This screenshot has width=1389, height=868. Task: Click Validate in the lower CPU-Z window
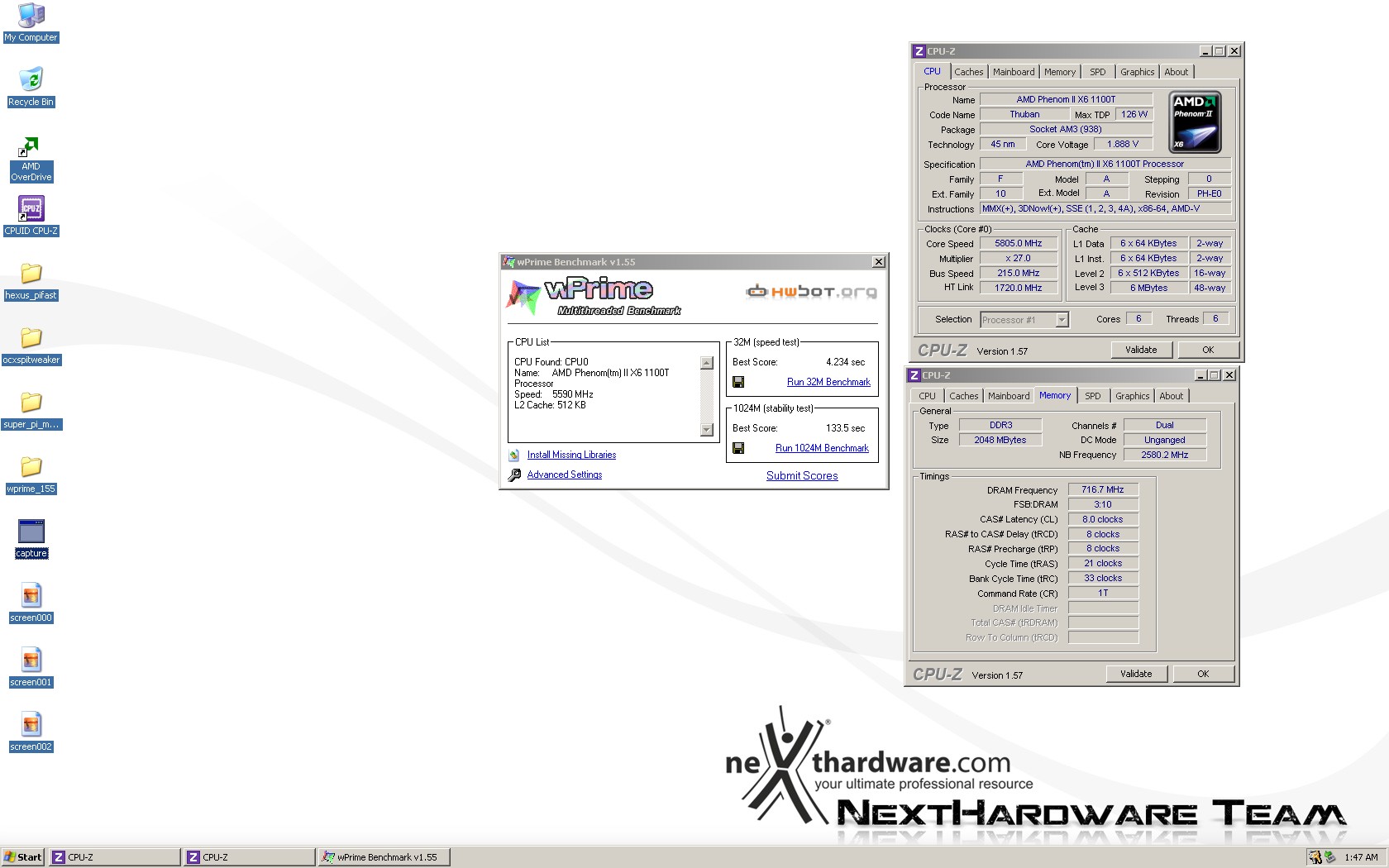(1136, 674)
